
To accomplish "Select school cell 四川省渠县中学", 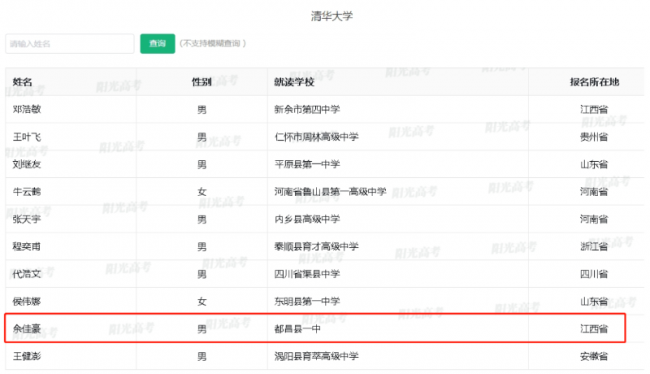I will [x=307, y=274].
